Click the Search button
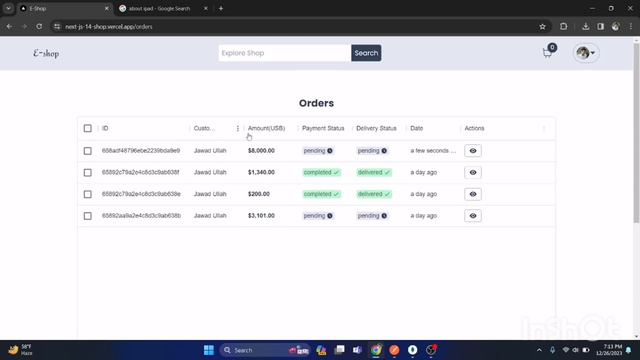Screen dimensions: 640x360 (366, 53)
